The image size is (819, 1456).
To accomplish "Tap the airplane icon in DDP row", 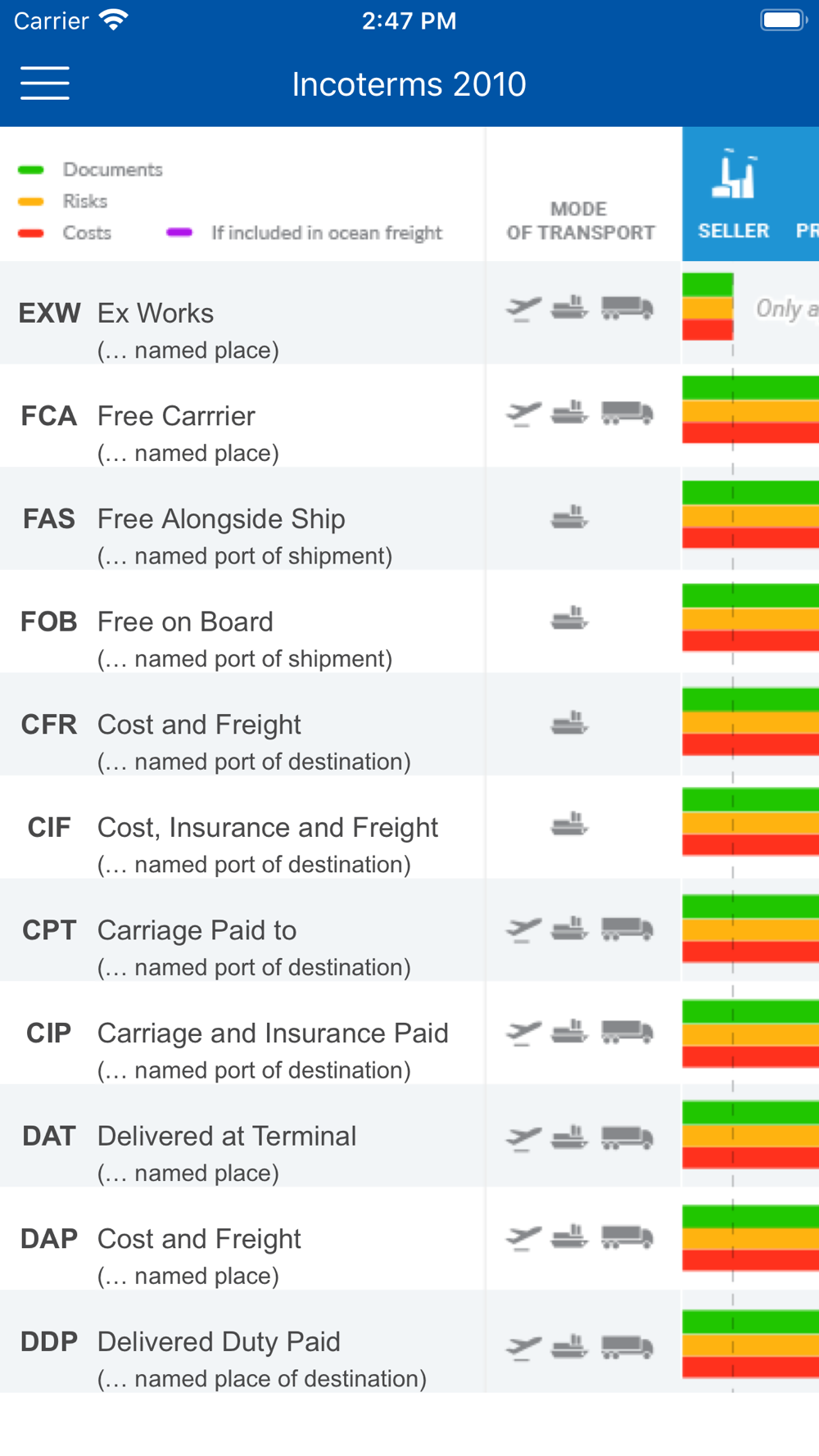I will click(x=524, y=1346).
